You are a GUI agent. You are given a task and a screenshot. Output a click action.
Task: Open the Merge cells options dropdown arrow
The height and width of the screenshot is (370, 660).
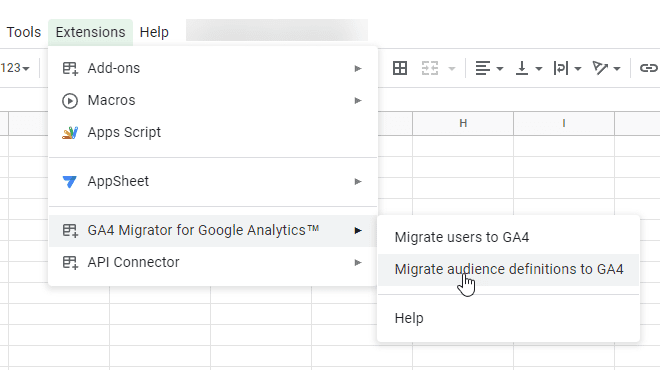coord(452,68)
